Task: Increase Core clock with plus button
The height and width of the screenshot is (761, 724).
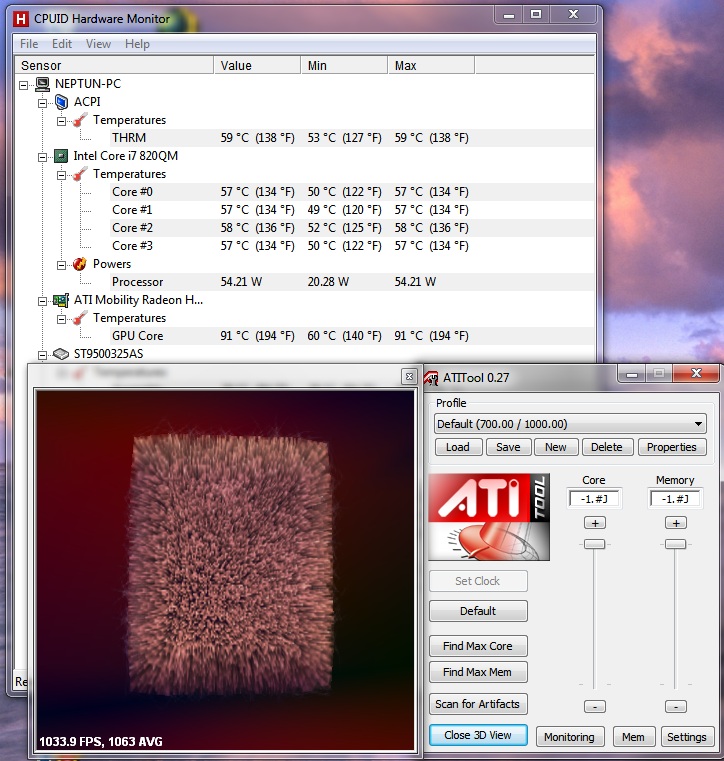Action: pos(595,523)
